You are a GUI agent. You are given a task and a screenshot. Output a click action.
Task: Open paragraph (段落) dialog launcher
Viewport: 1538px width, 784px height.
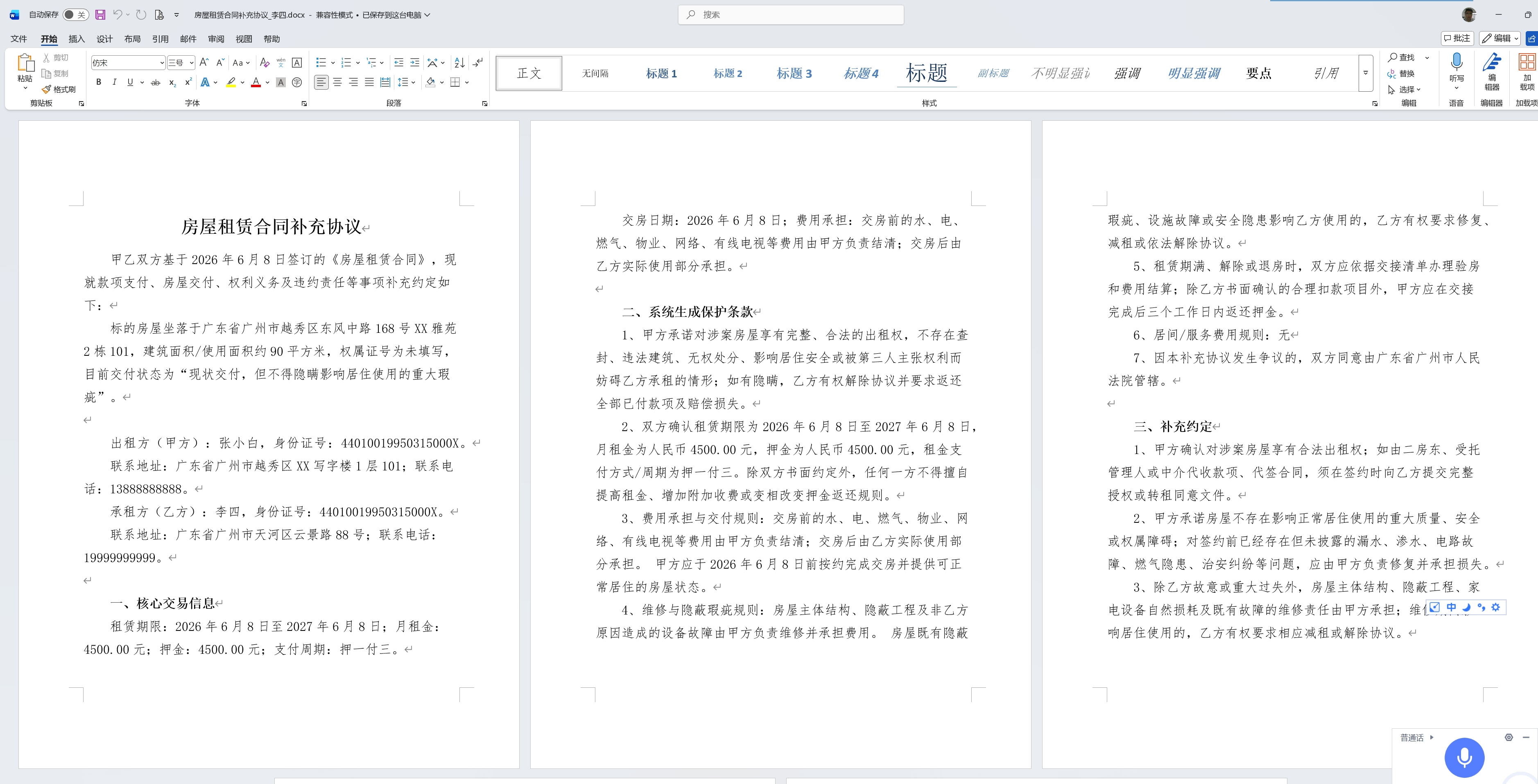[x=484, y=103]
